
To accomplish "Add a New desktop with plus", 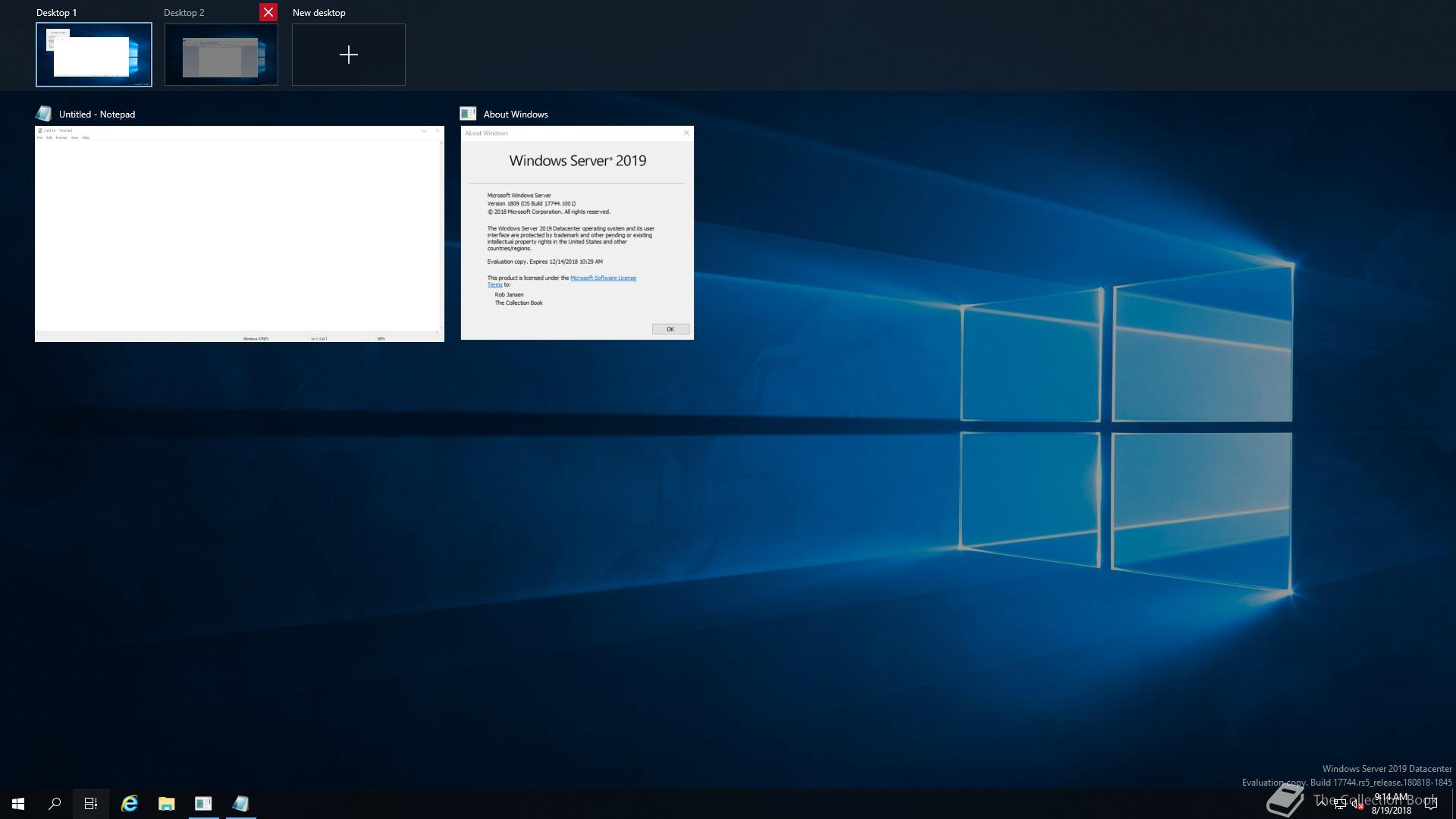I will click(x=349, y=55).
